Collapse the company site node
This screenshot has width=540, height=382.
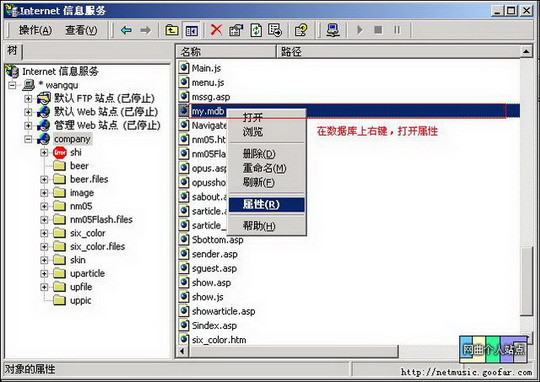pos(28,139)
